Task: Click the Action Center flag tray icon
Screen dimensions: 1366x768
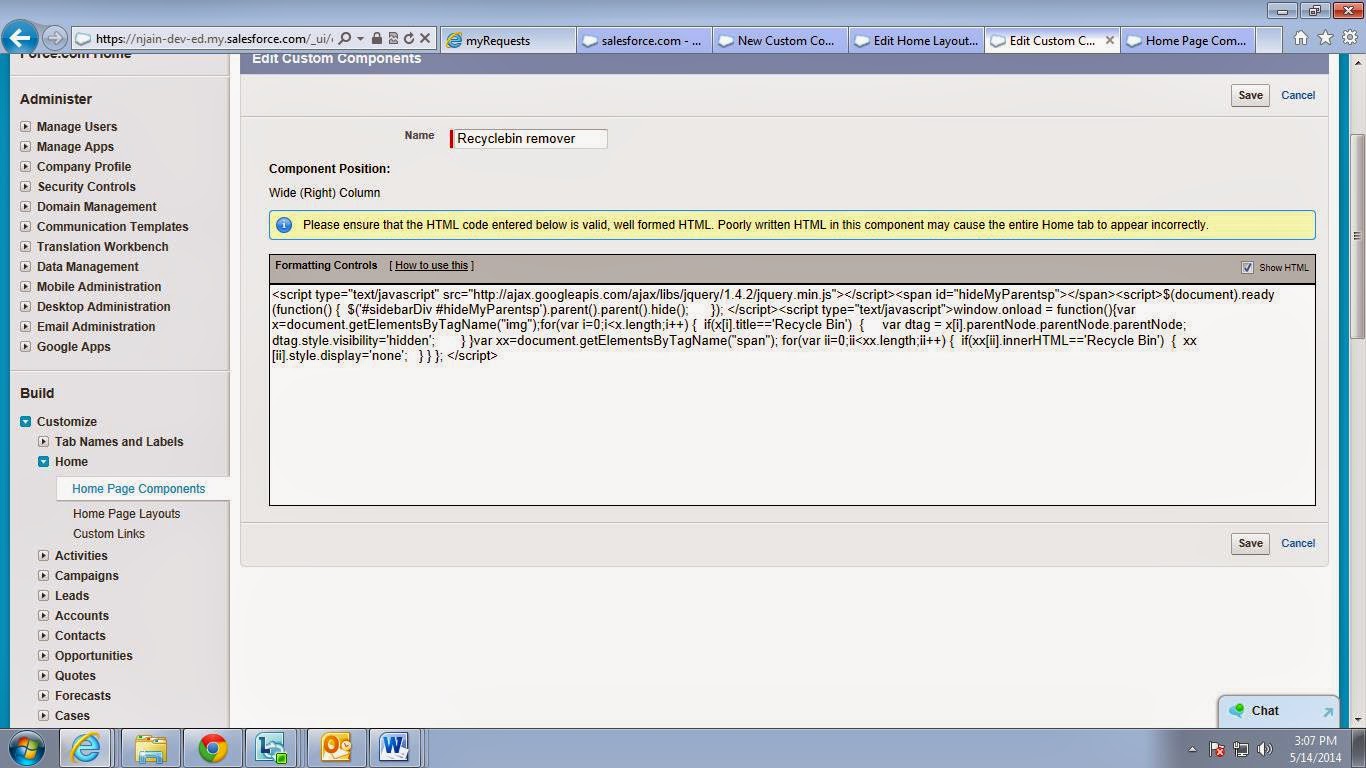Action: coord(1217,748)
